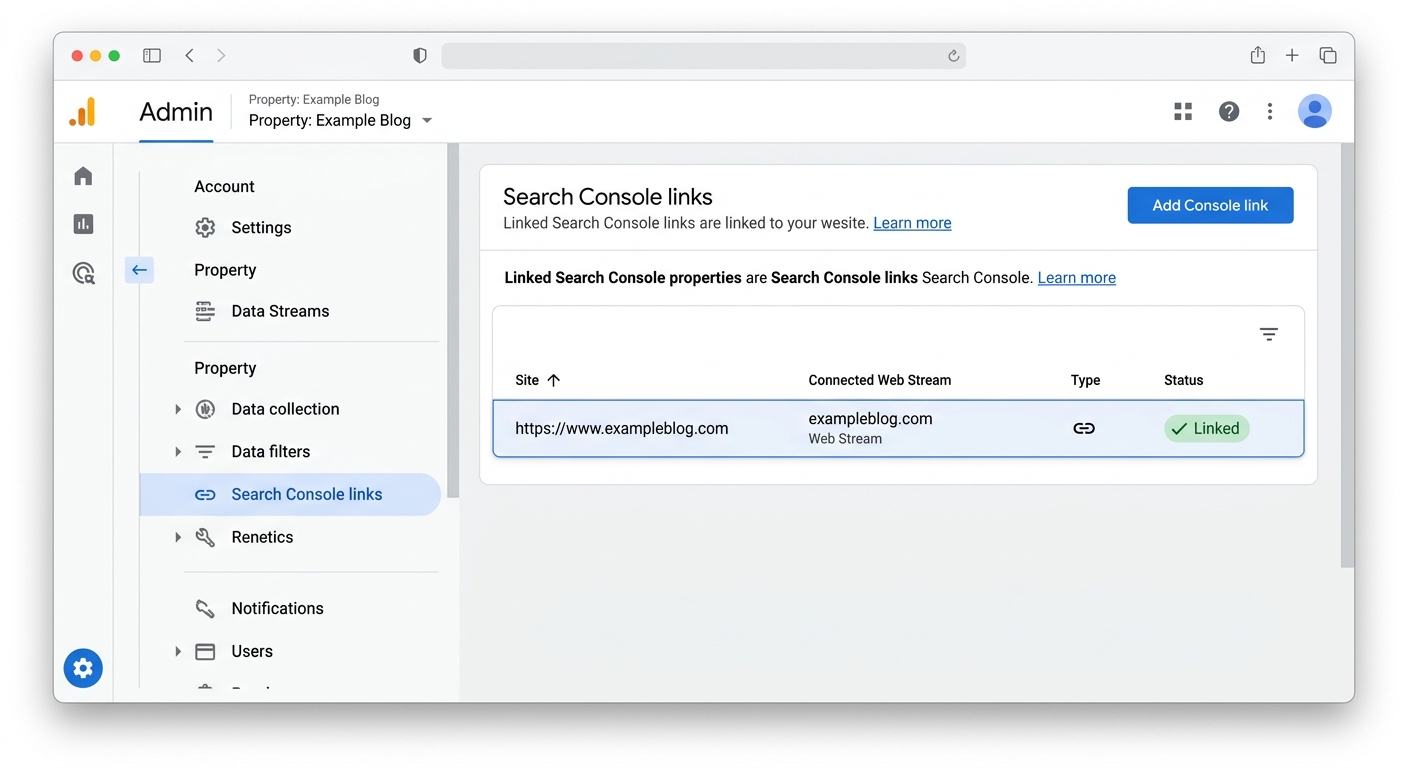
Task: Click the browser address bar
Action: click(x=704, y=56)
